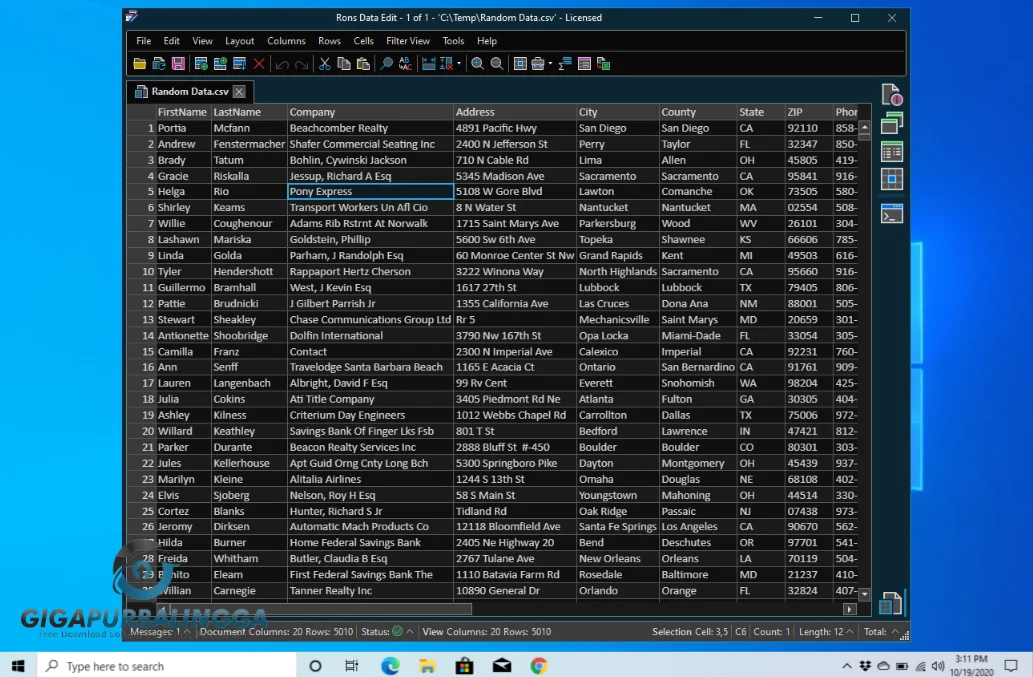
Task: Open File Explorer from the taskbar
Action: coord(427,666)
